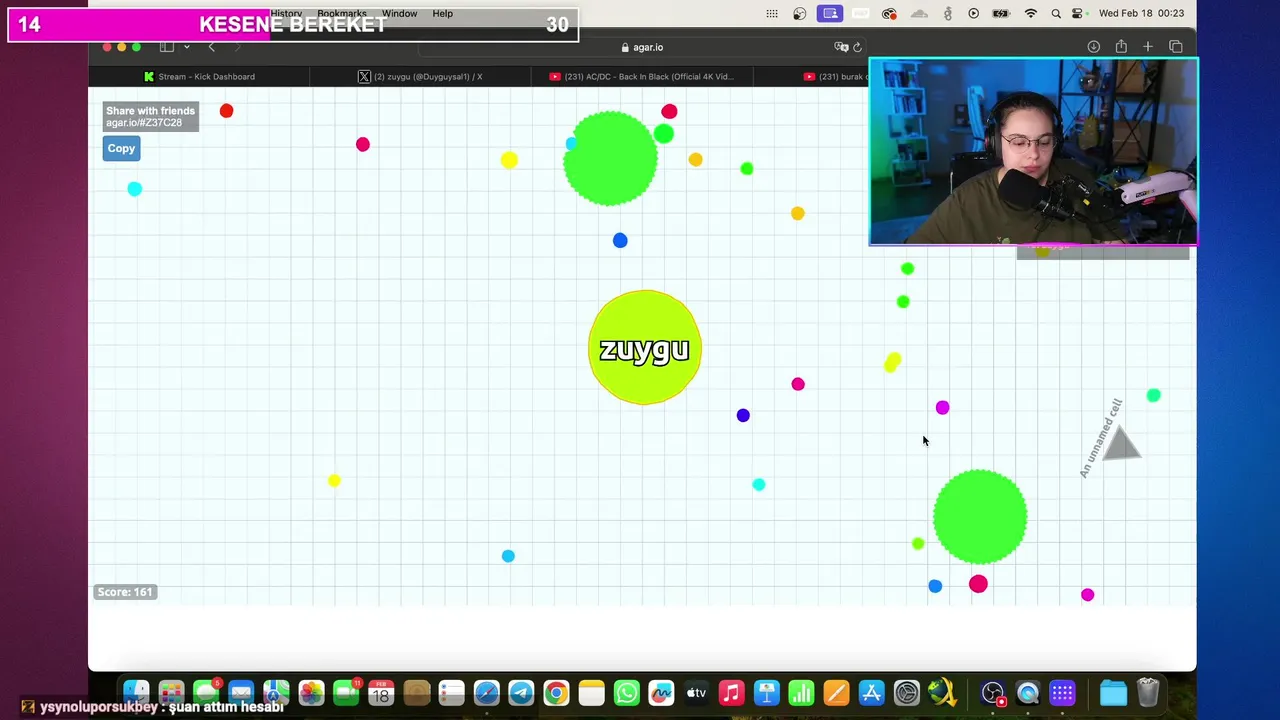The width and height of the screenshot is (1280, 720).
Task: Open FaceTime from the Dock
Action: coord(346,693)
